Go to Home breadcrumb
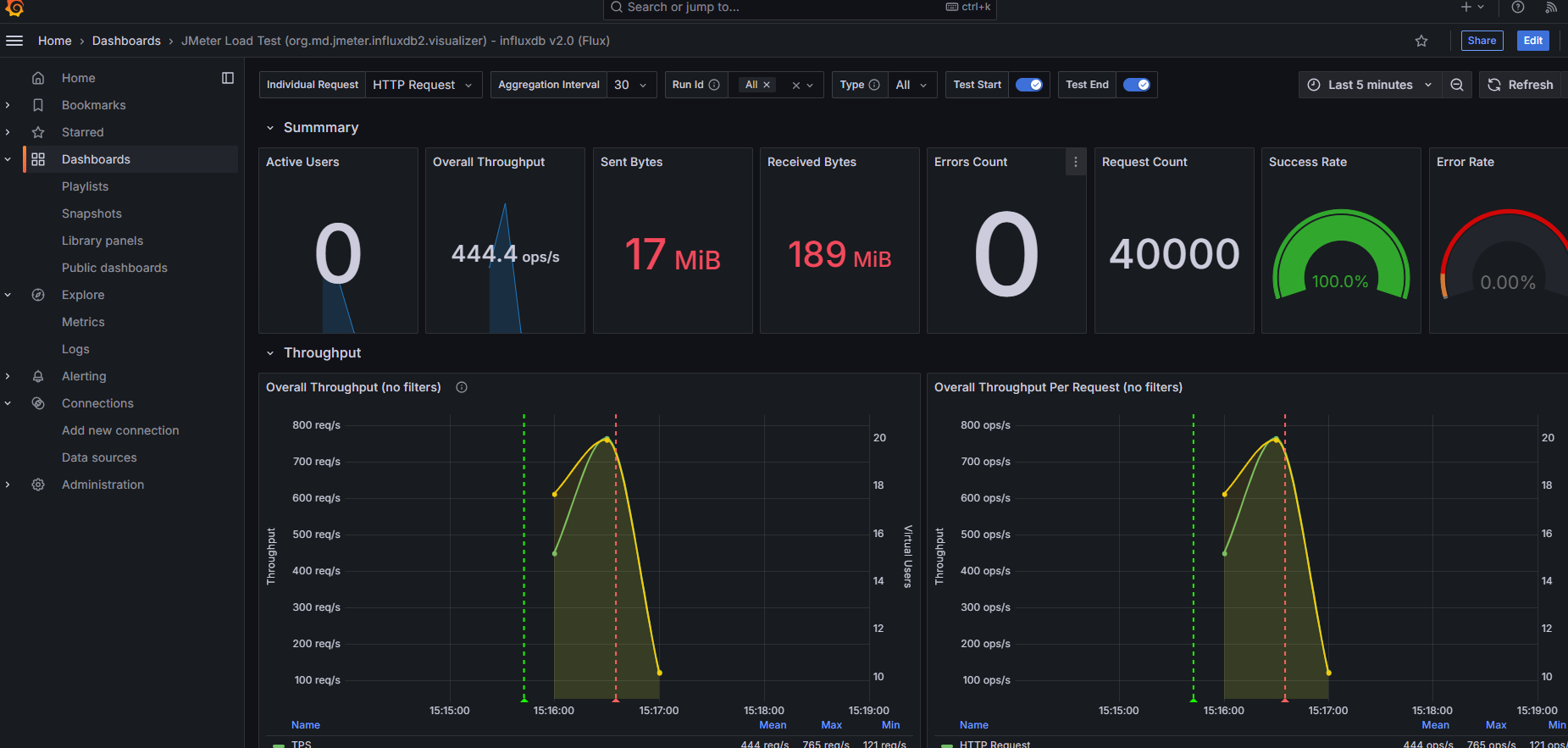Viewport: 1568px width, 748px height. coord(55,41)
